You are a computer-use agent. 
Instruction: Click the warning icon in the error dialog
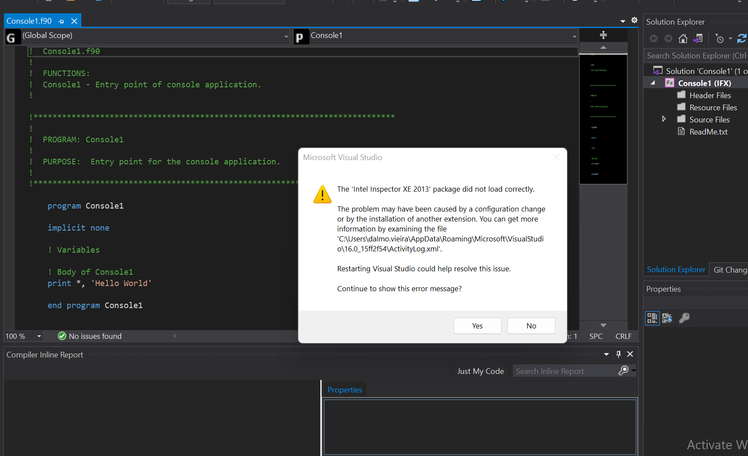(x=322, y=195)
